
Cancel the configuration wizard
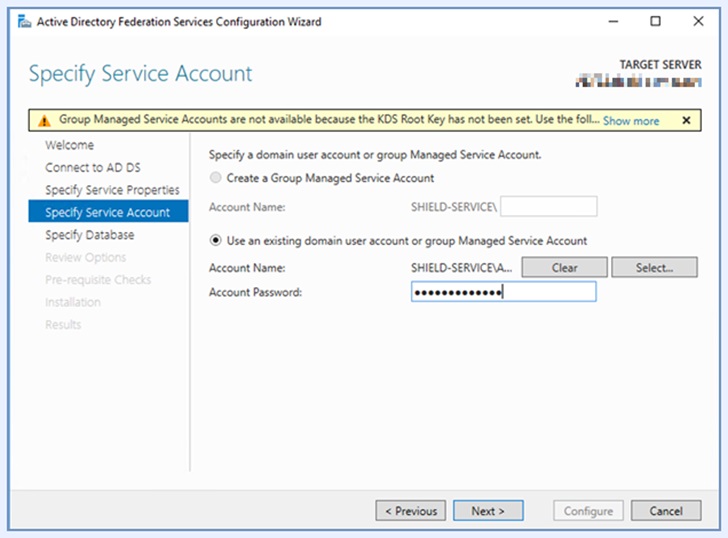665,511
